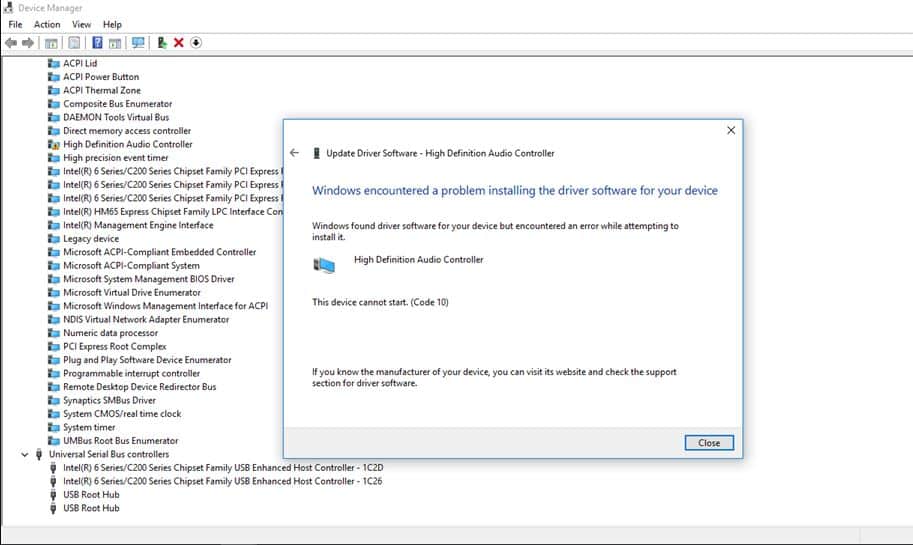Select Numeric data processor
Image resolution: width=913 pixels, height=545 pixels.
point(111,333)
